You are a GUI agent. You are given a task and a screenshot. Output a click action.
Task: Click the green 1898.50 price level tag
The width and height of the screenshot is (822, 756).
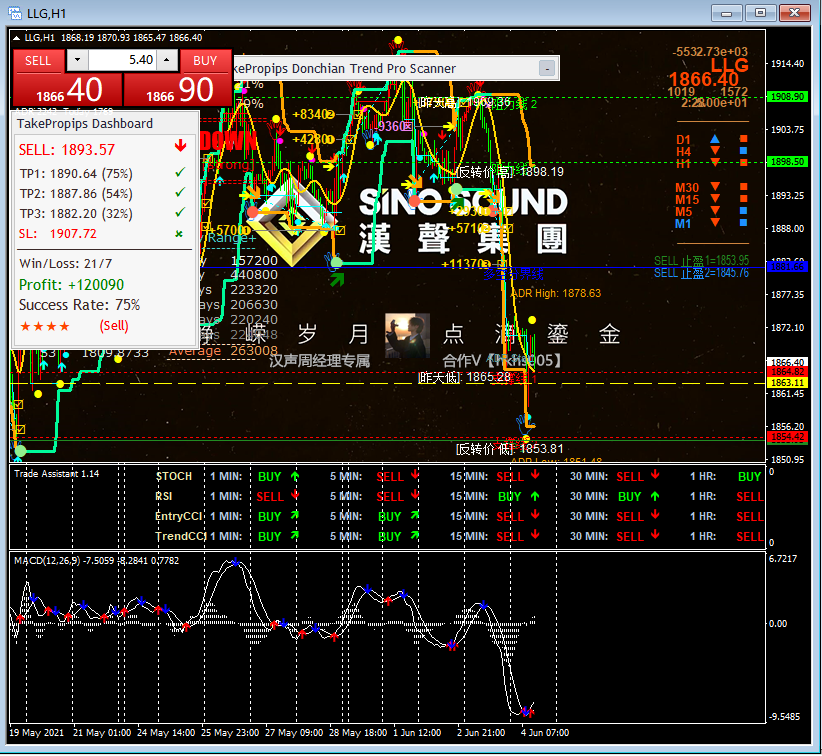click(x=787, y=162)
